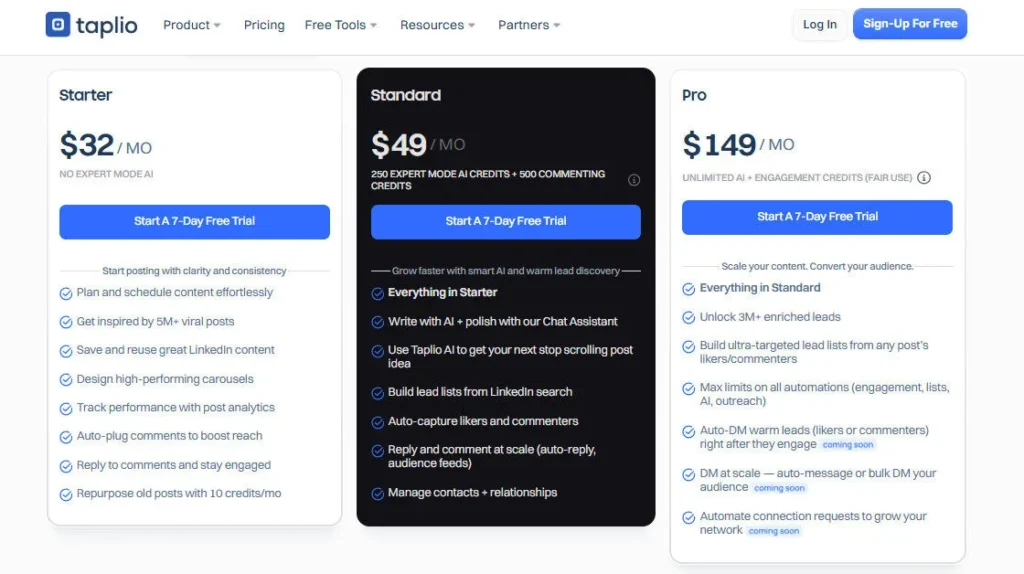Click the Log In button

(x=820, y=25)
